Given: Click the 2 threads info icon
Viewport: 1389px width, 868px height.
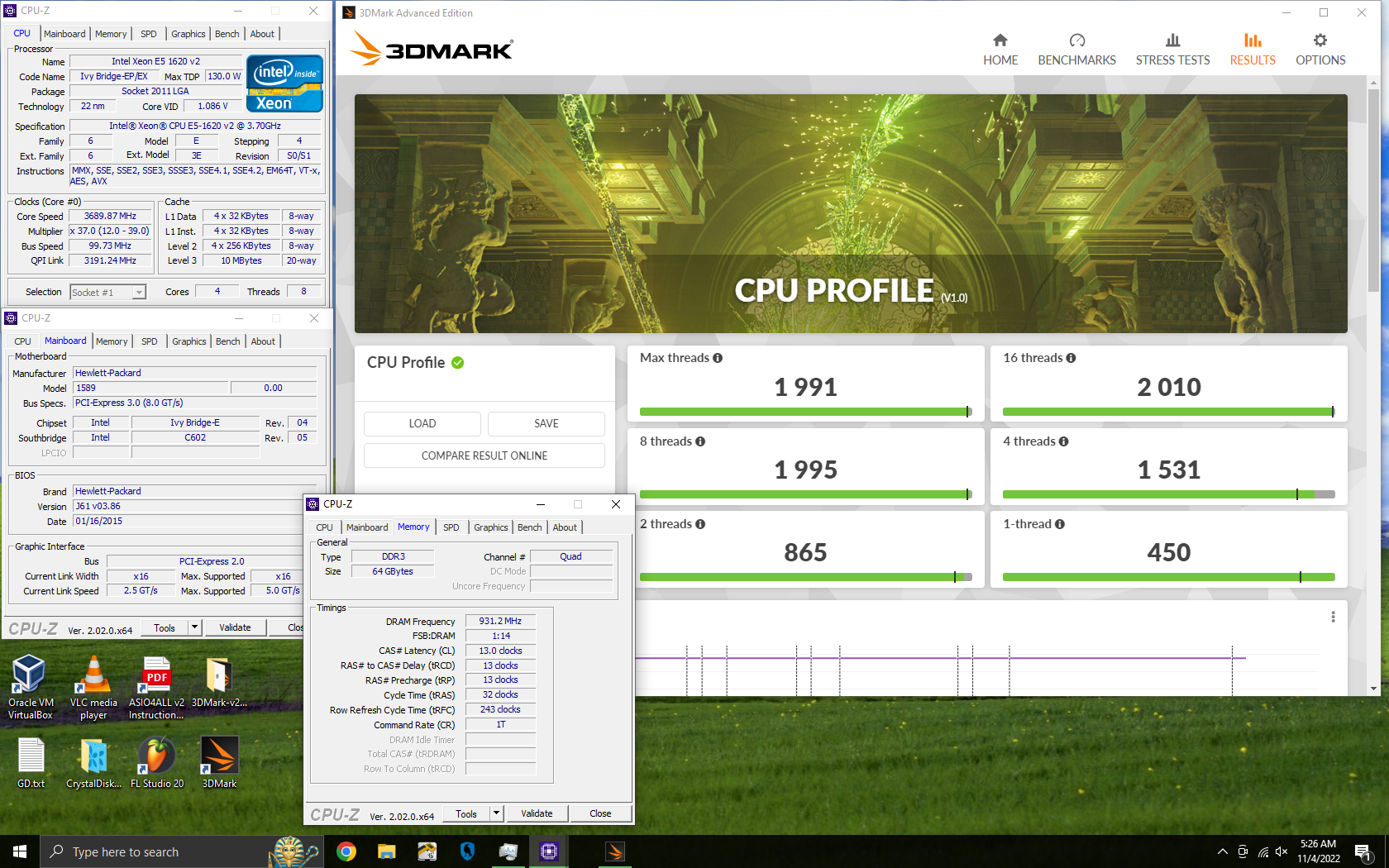Looking at the screenshot, I should tap(700, 524).
